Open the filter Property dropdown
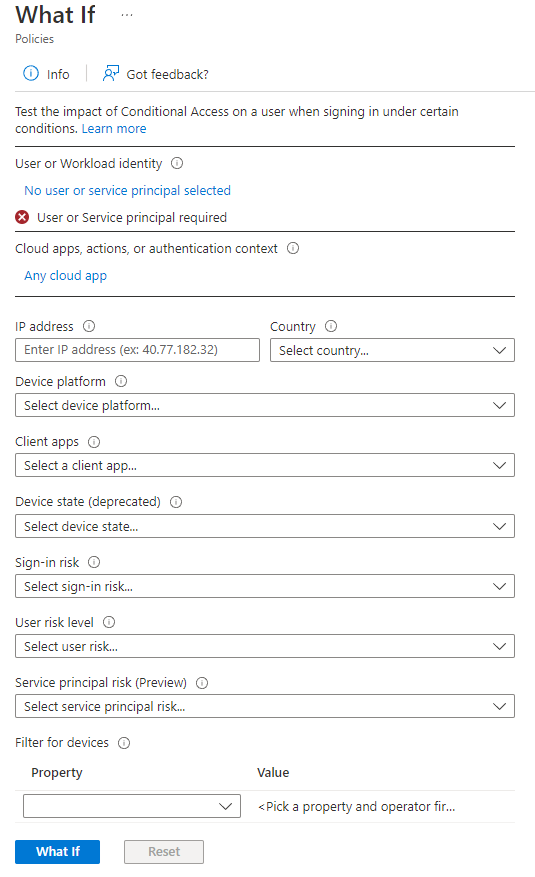535x877 pixels. click(132, 806)
